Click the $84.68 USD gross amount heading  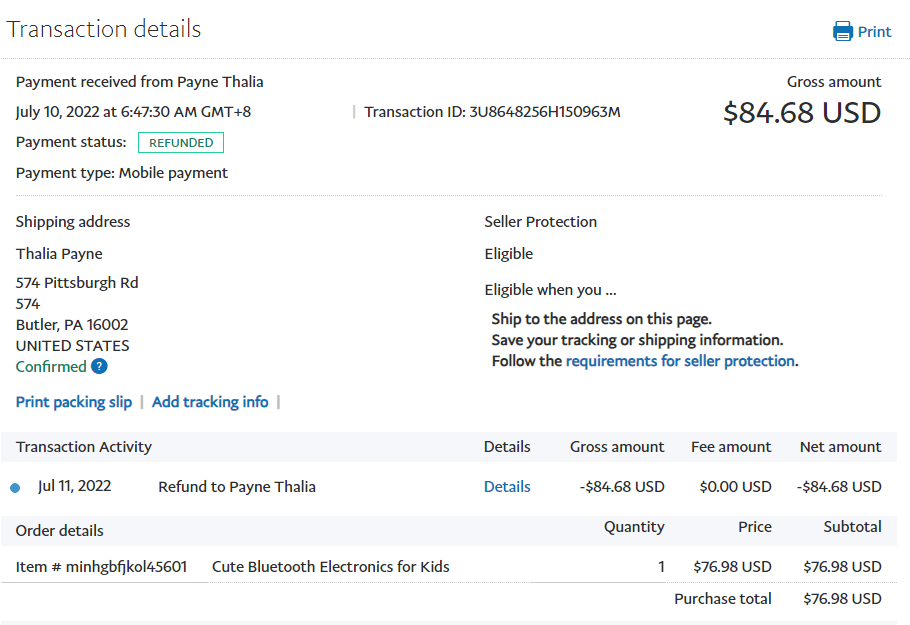(802, 113)
